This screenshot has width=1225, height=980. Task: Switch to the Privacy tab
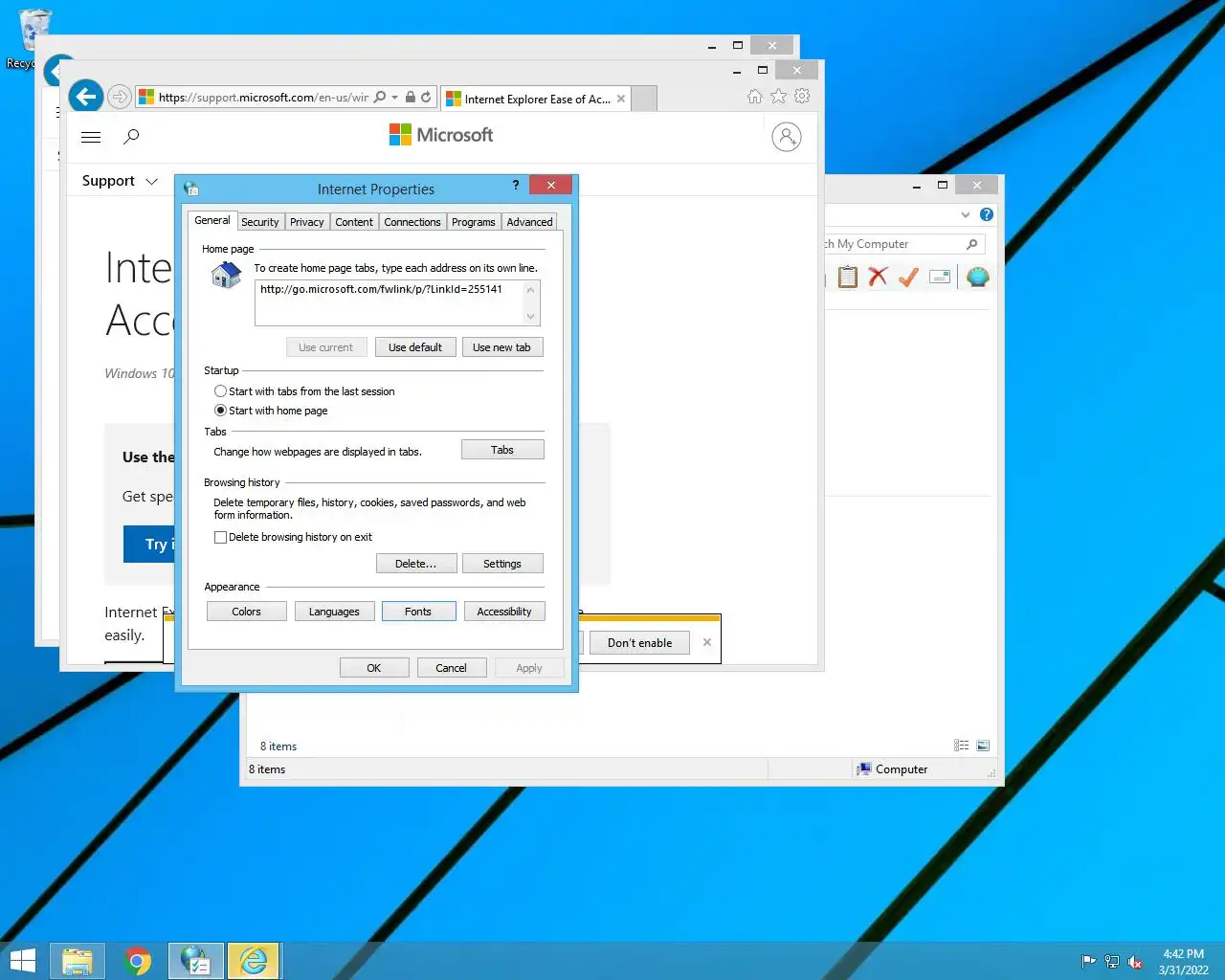[307, 222]
